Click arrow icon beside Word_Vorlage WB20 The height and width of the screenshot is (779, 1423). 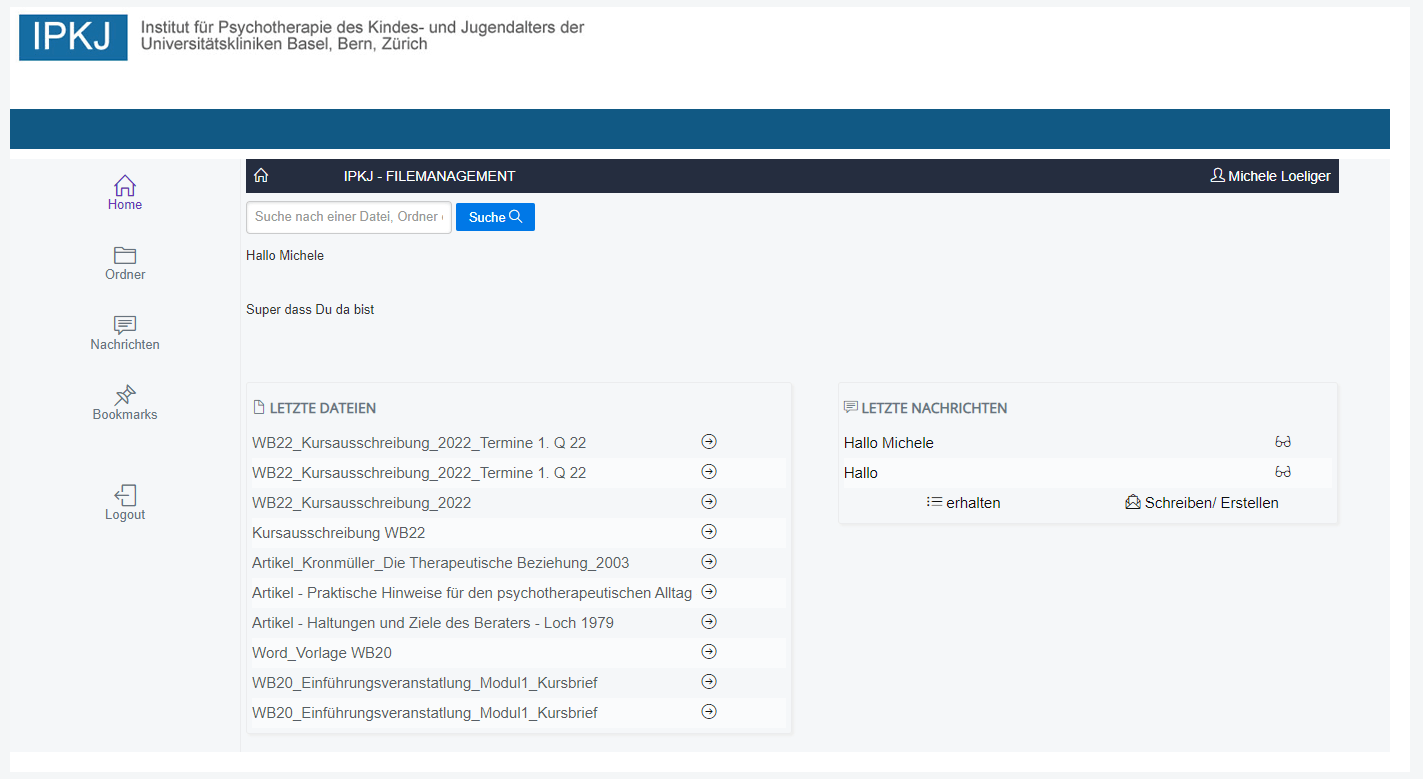click(x=709, y=652)
